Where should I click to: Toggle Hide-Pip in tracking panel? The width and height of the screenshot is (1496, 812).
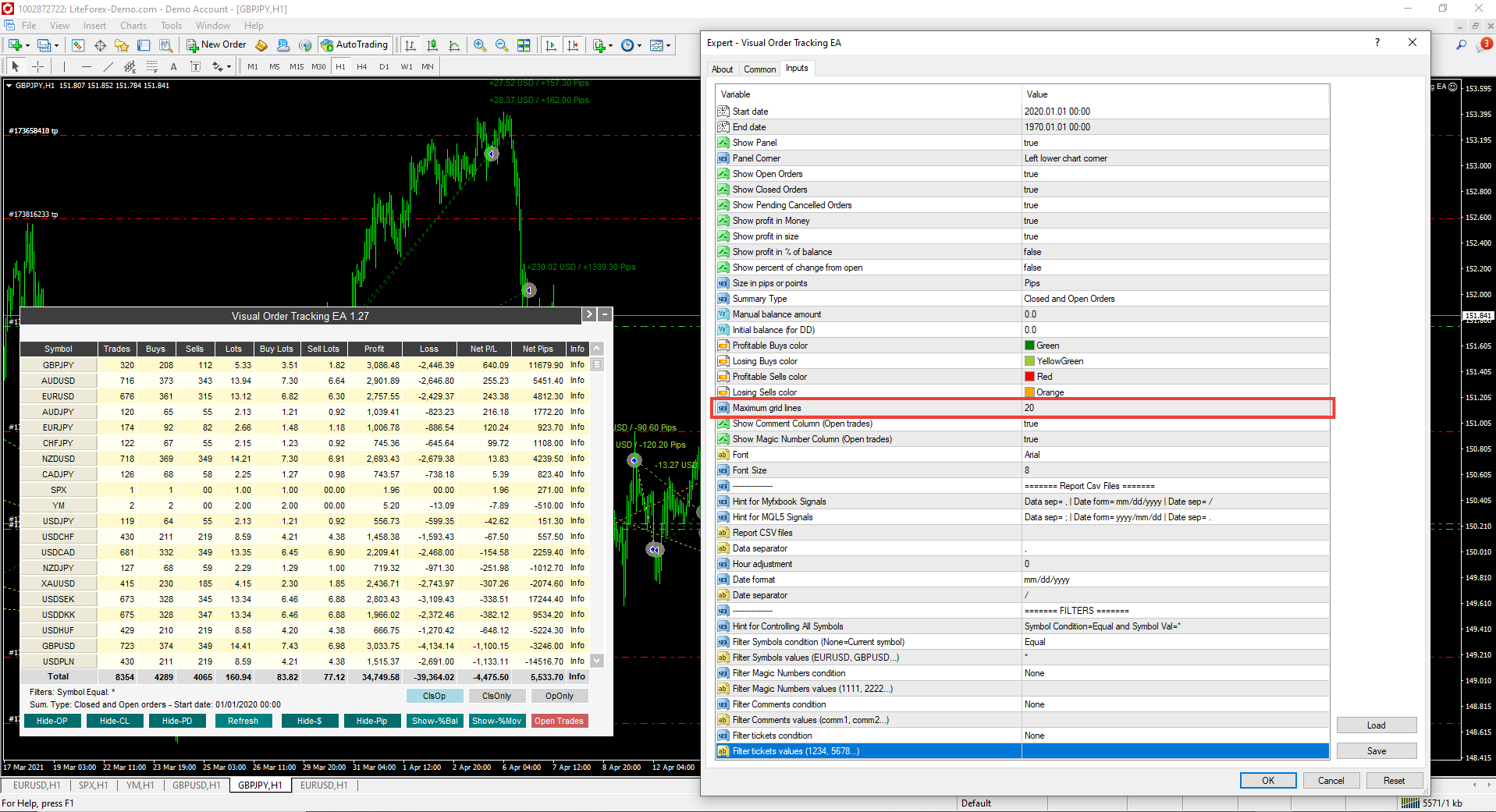point(372,721)
